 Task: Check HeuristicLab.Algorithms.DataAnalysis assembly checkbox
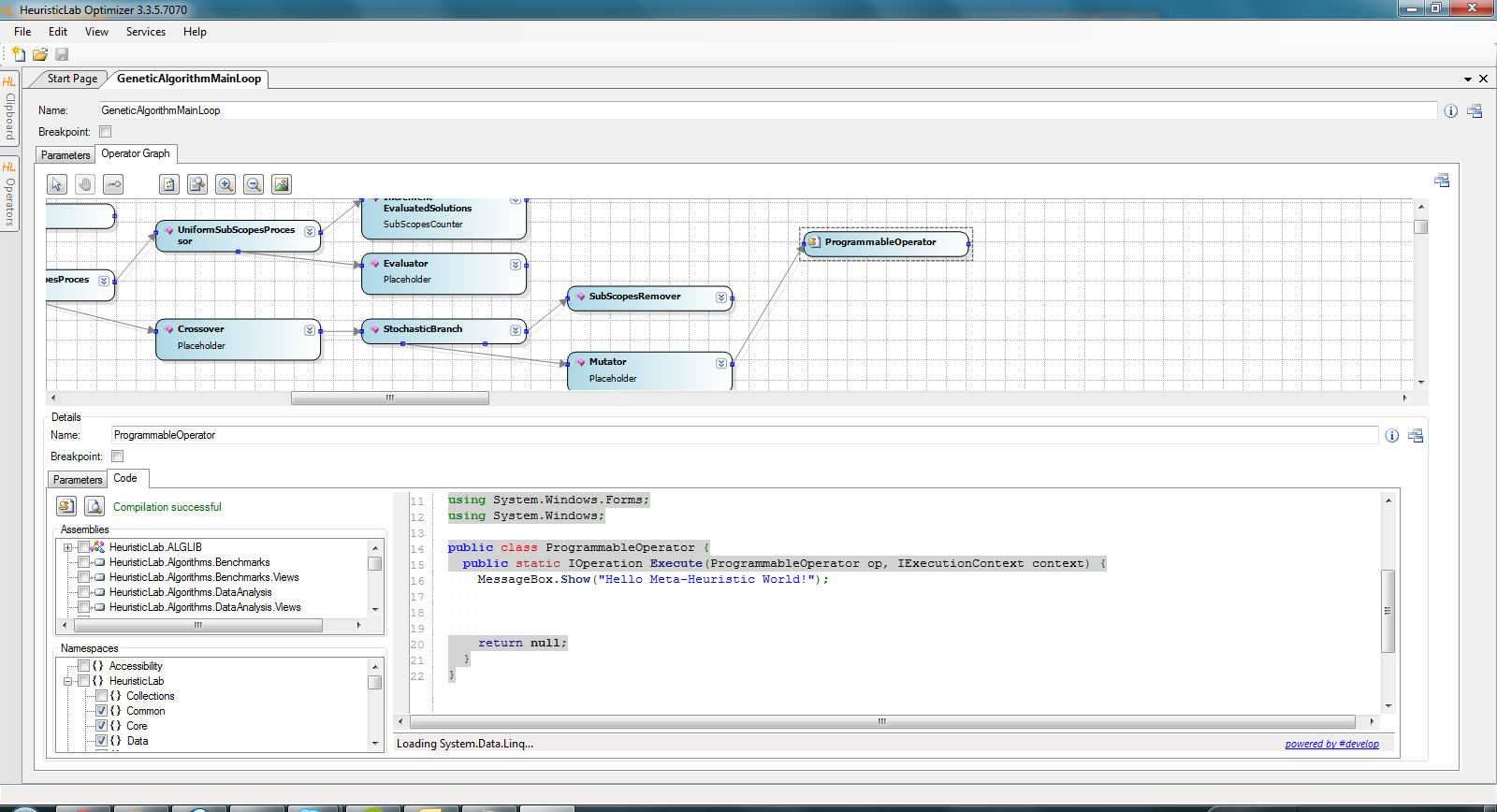coord(84,592)
